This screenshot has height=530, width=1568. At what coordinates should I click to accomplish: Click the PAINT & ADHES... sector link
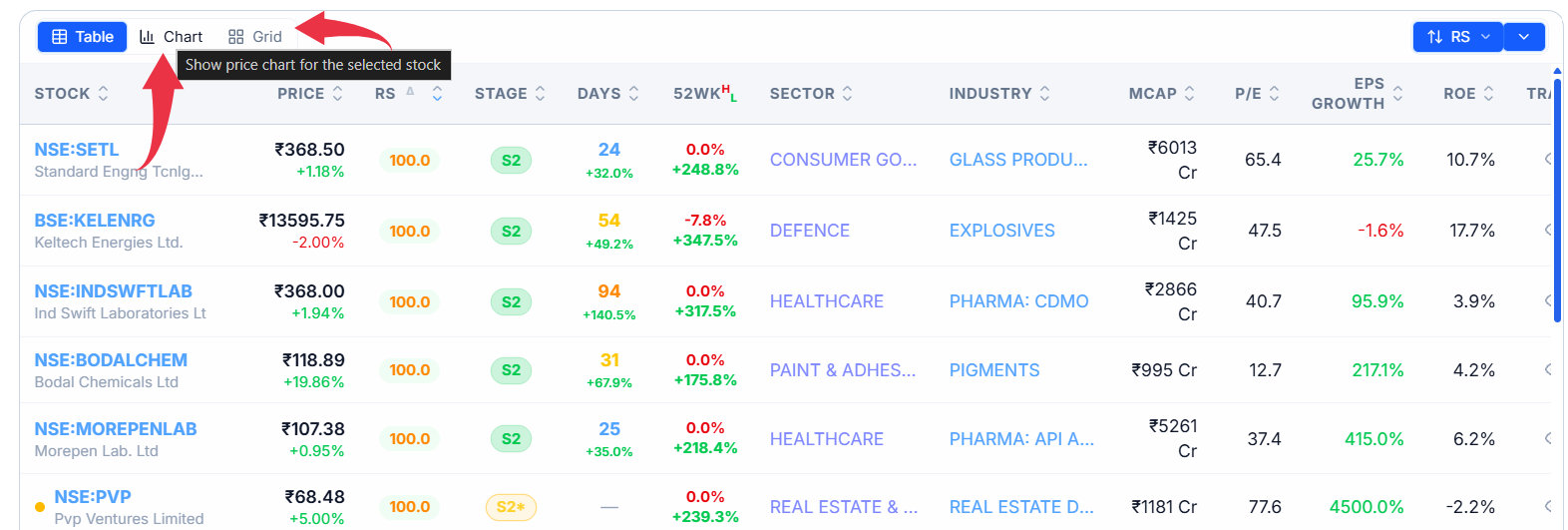coord(843,370)
